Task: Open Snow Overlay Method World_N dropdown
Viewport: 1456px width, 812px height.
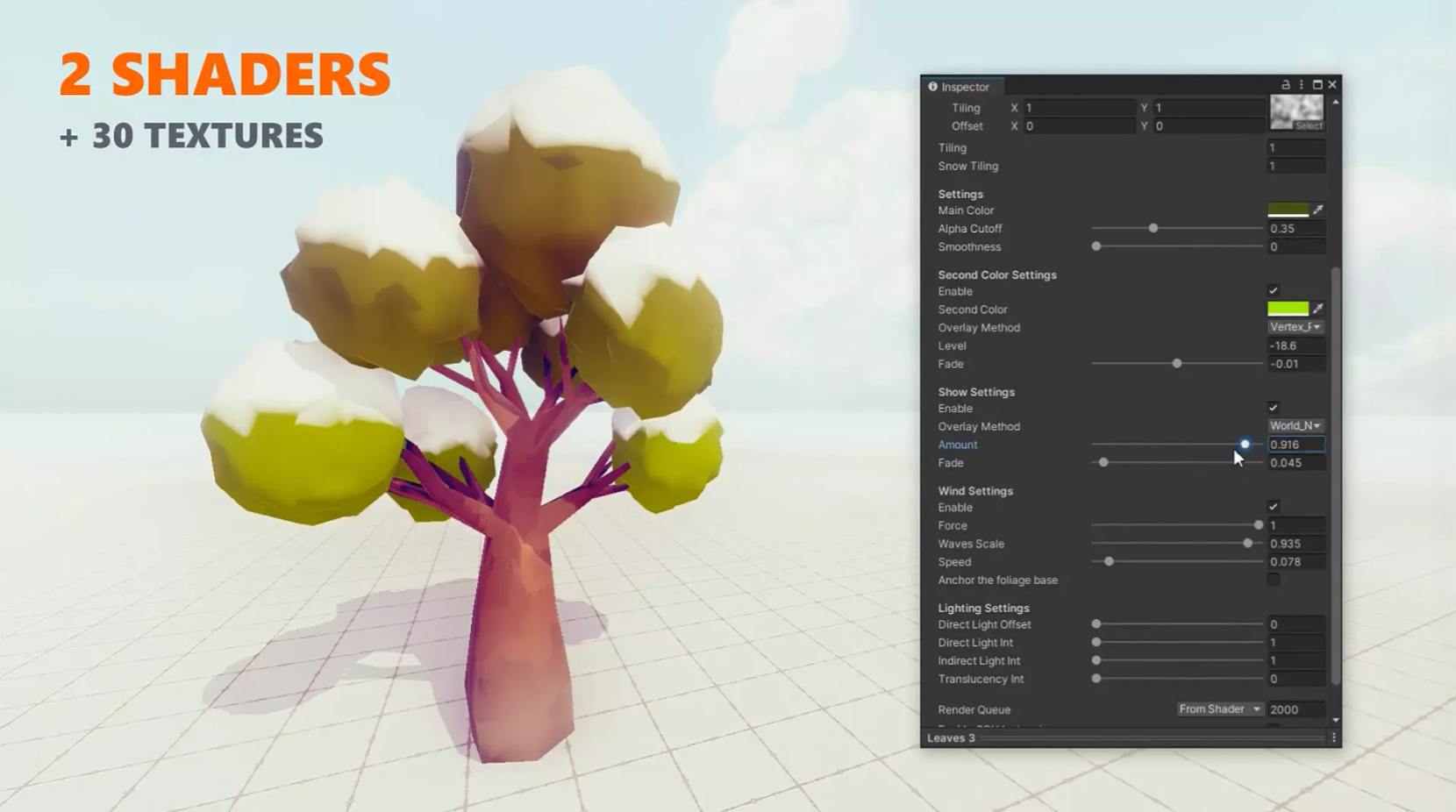Action: coord(1295,426)
